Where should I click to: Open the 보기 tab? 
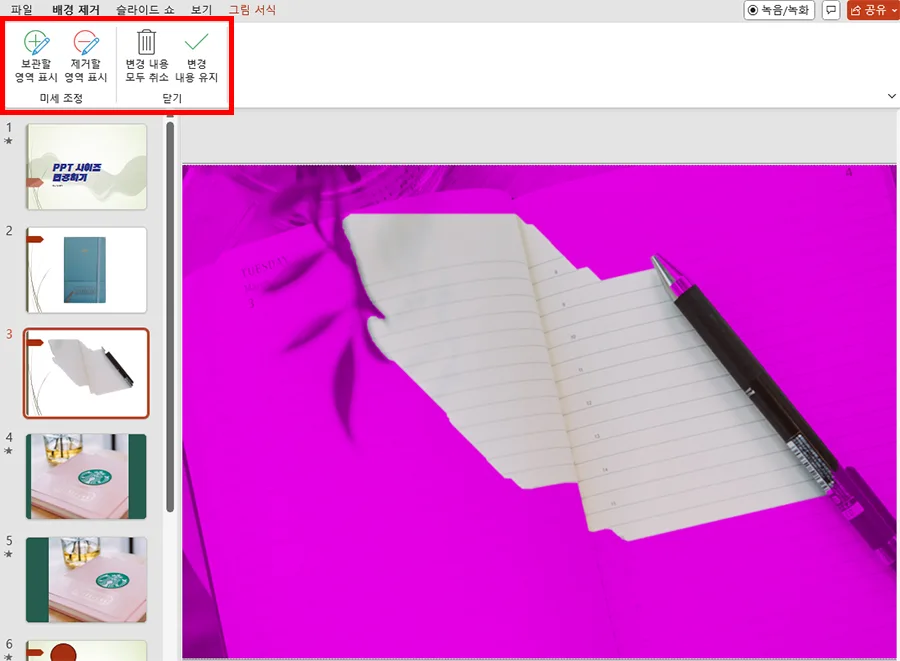tap(201, 10)
